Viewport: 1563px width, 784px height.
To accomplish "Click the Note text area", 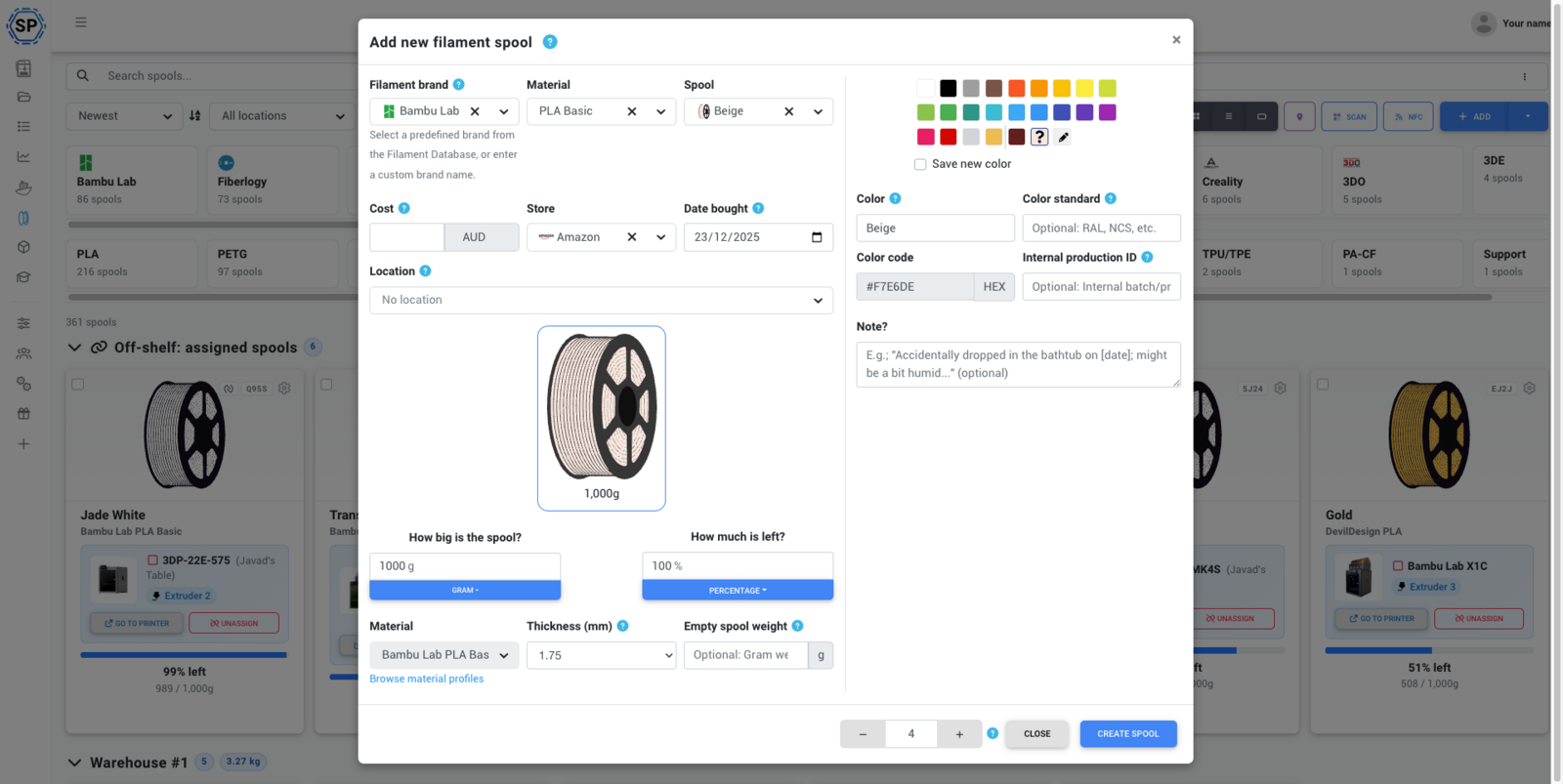I will (1018, 364).
